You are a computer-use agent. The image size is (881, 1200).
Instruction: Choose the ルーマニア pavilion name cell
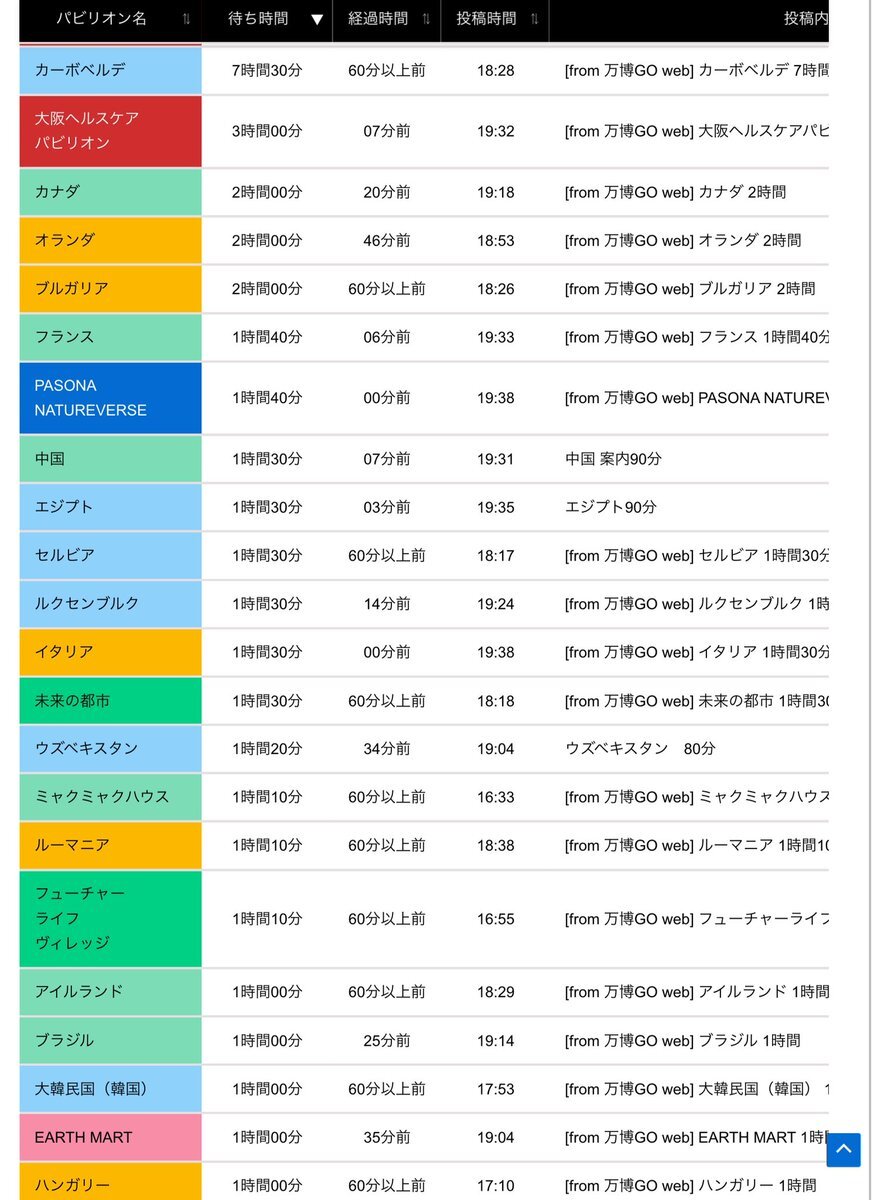click(x=110, y=845)
